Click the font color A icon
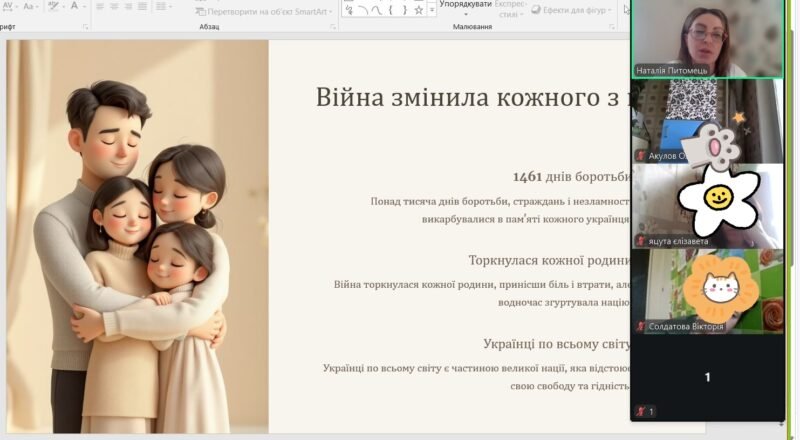The height and width of the screenshot is (440, 800). (76, 6)
